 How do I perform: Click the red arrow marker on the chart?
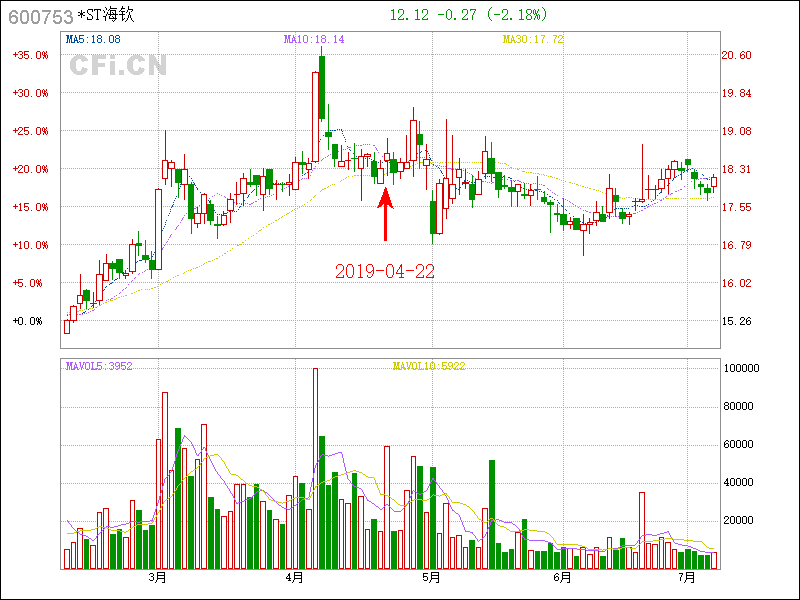click(x=386, y=212)
